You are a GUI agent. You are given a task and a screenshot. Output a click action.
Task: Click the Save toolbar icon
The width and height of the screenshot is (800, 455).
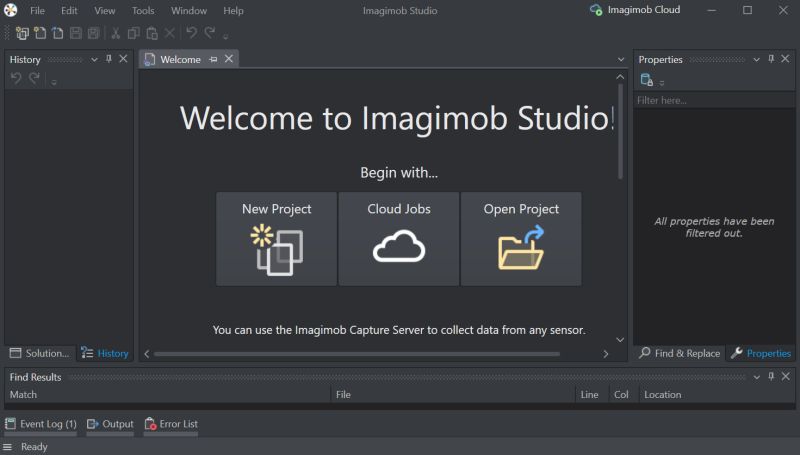(76, 33)
